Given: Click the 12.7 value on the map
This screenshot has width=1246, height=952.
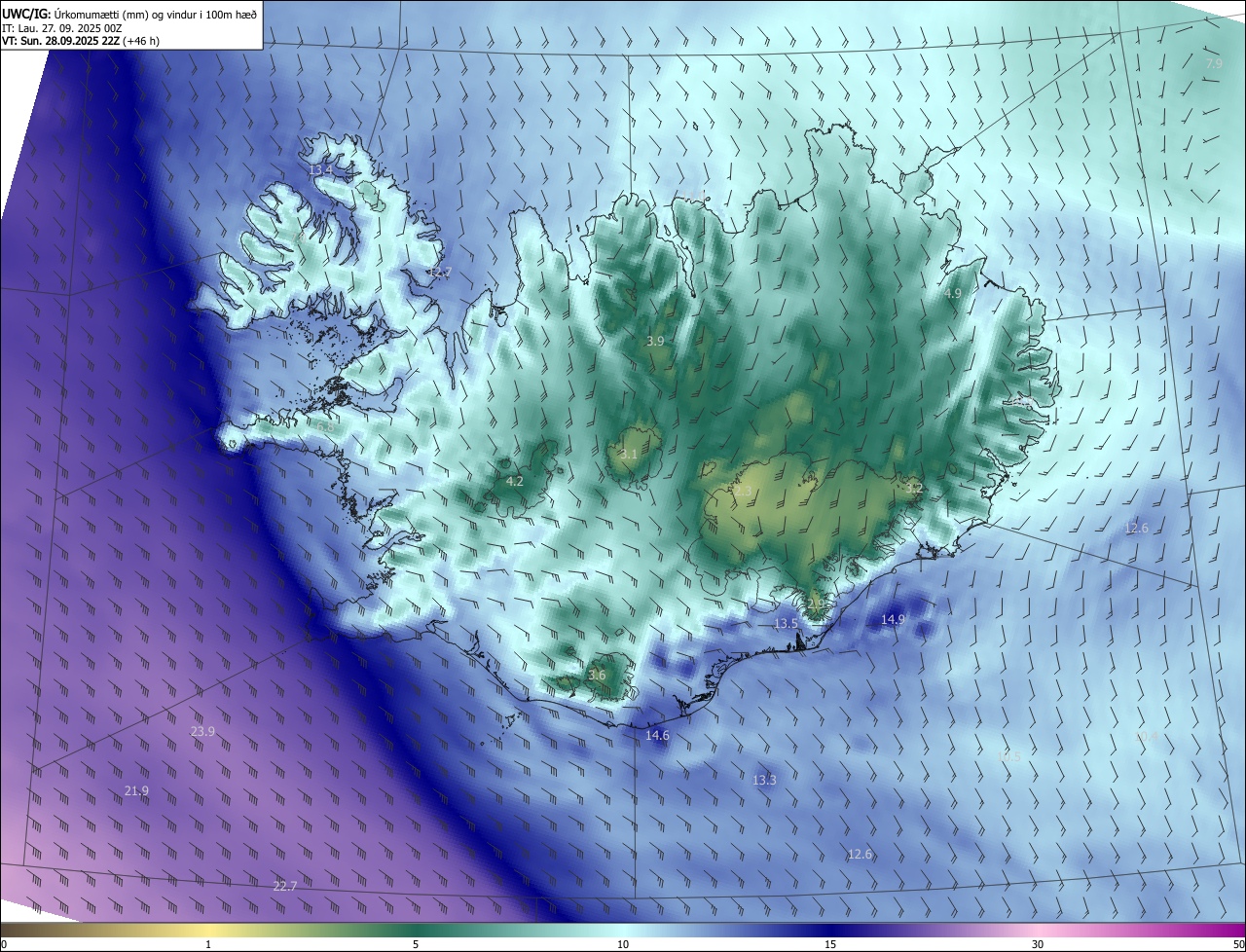Looking at the screenshot, I should tap(440, 273).
